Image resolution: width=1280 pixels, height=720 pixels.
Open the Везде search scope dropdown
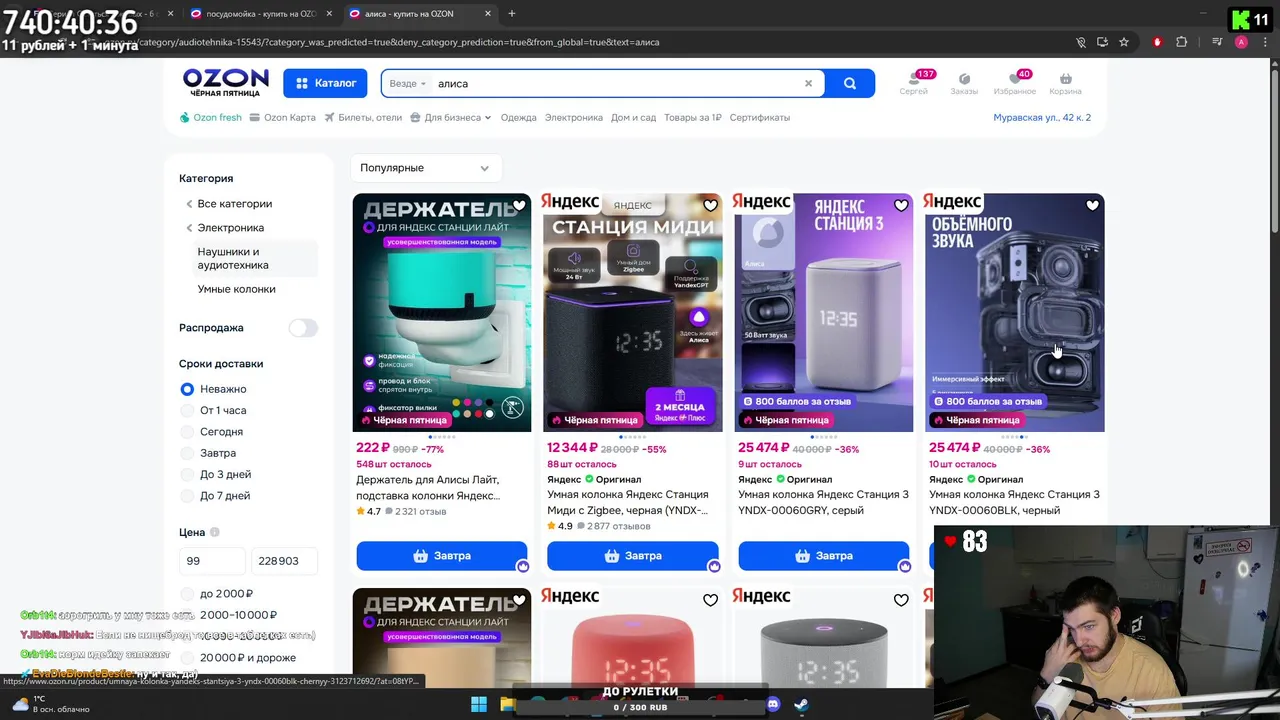pos(407,84)
